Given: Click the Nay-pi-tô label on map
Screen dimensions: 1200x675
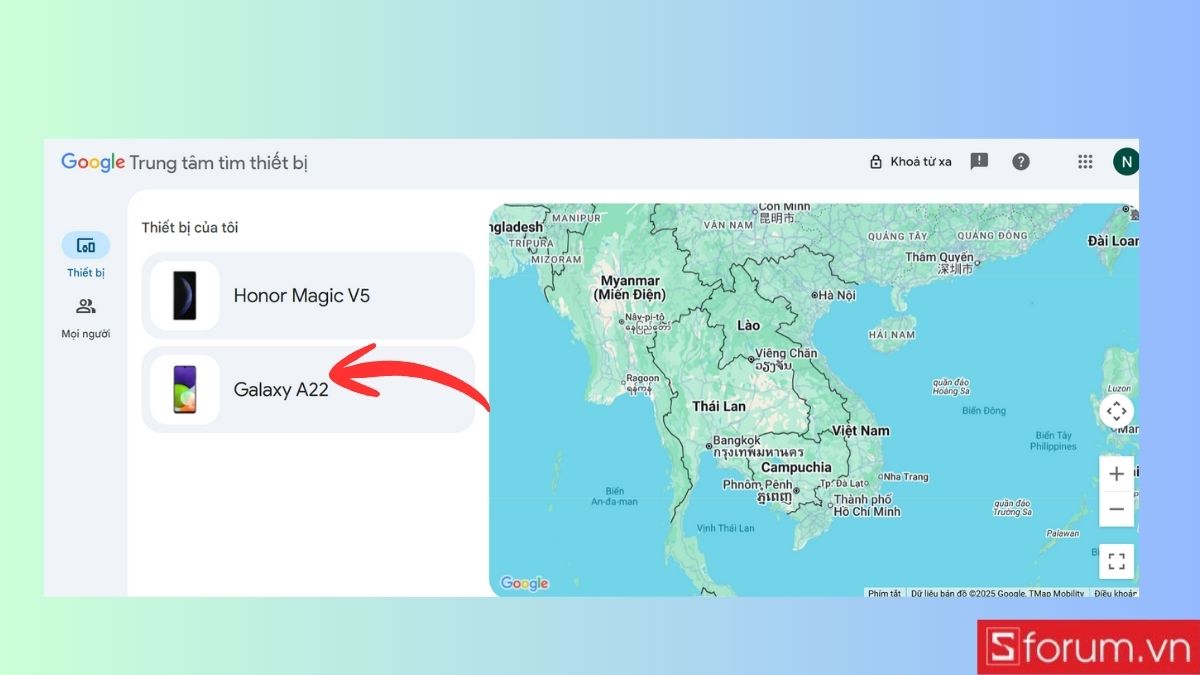Looking at the screenshot, I should (645, 317).
